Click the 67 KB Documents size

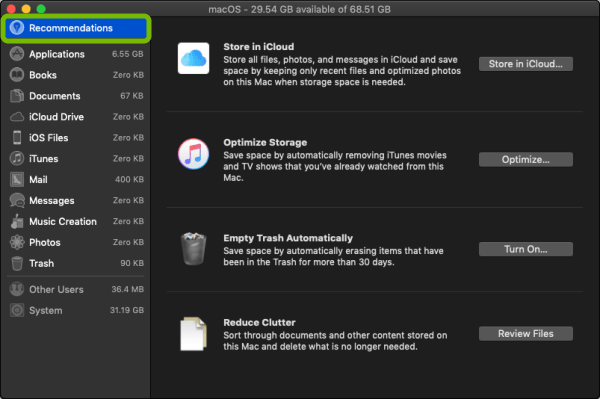point(132,96)
